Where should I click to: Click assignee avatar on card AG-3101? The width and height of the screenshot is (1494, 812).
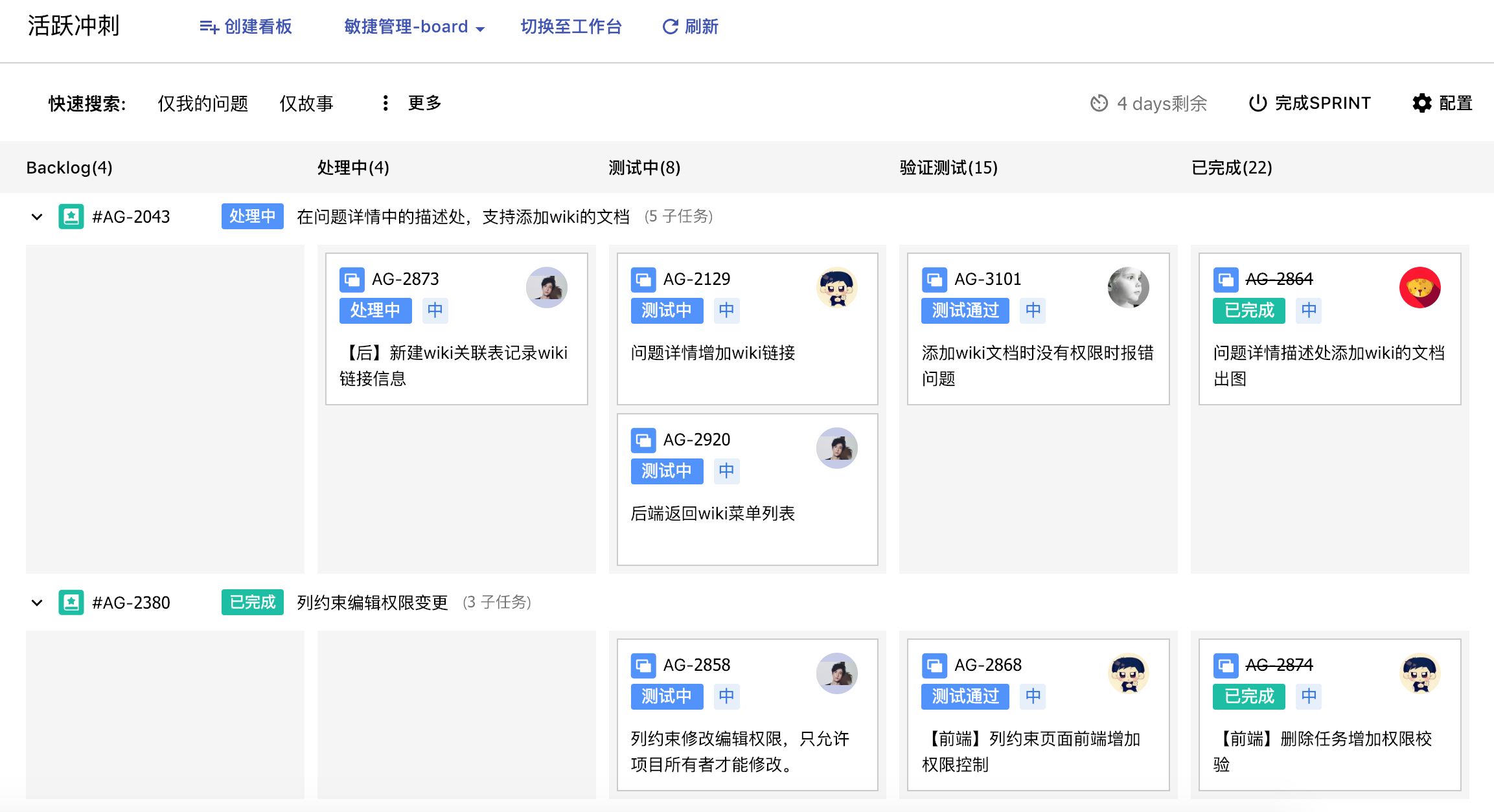click(1128, 288)
